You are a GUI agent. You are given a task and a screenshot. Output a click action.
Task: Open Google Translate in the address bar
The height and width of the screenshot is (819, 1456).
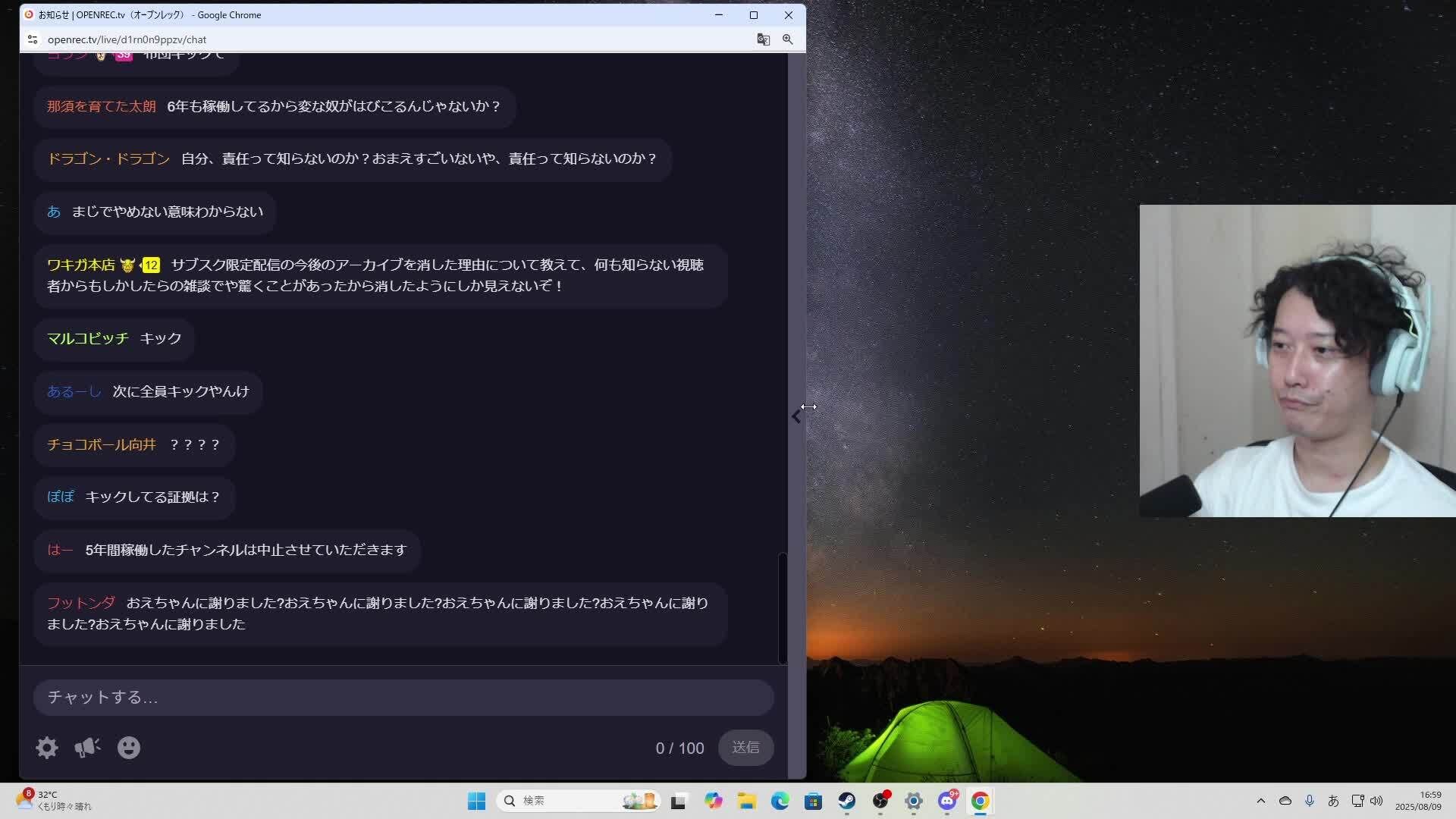[x=764, y=39]
